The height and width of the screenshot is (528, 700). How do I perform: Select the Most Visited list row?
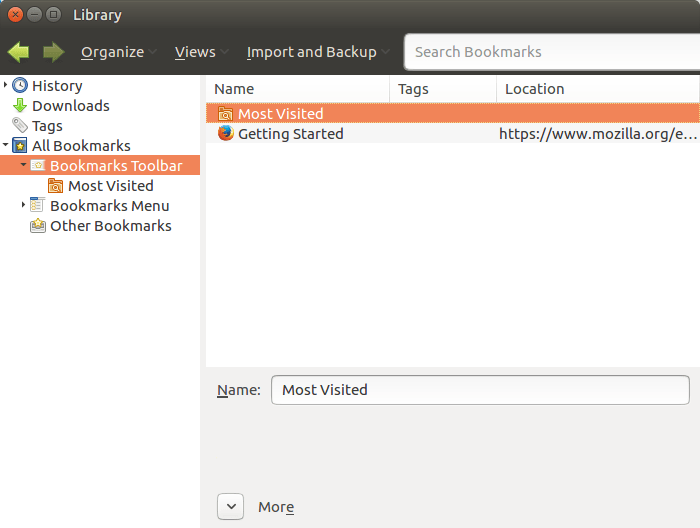point(453,113)
